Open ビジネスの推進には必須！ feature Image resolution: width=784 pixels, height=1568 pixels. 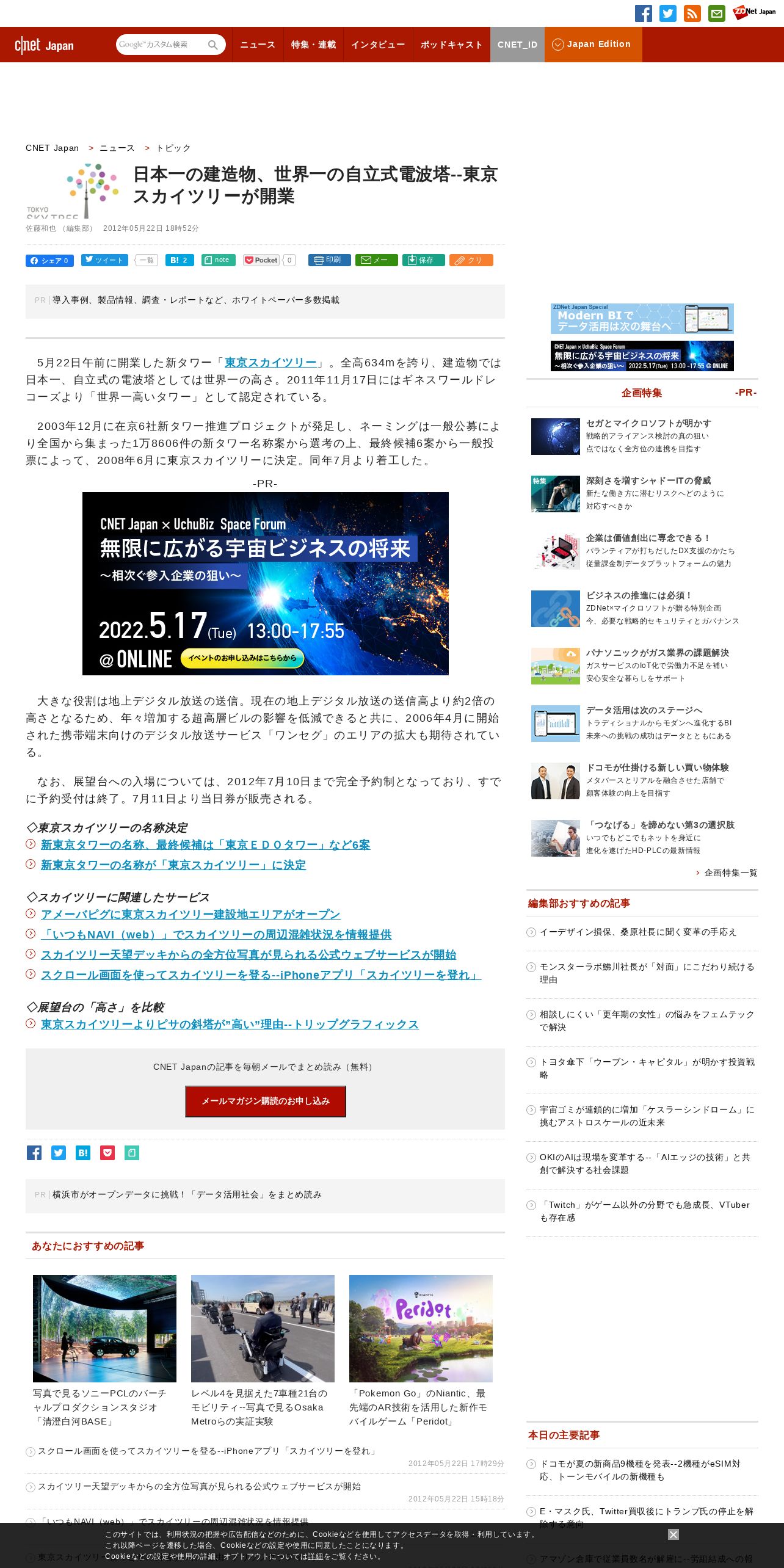[x=639, y=595]
